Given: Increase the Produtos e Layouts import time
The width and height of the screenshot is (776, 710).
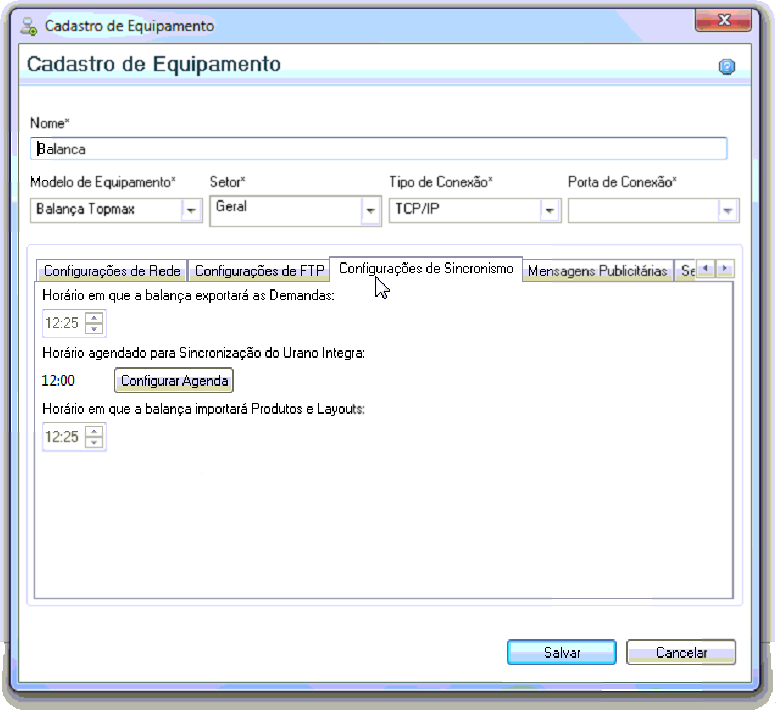Looking at the screenshot, I should click(x=94, y=431).
